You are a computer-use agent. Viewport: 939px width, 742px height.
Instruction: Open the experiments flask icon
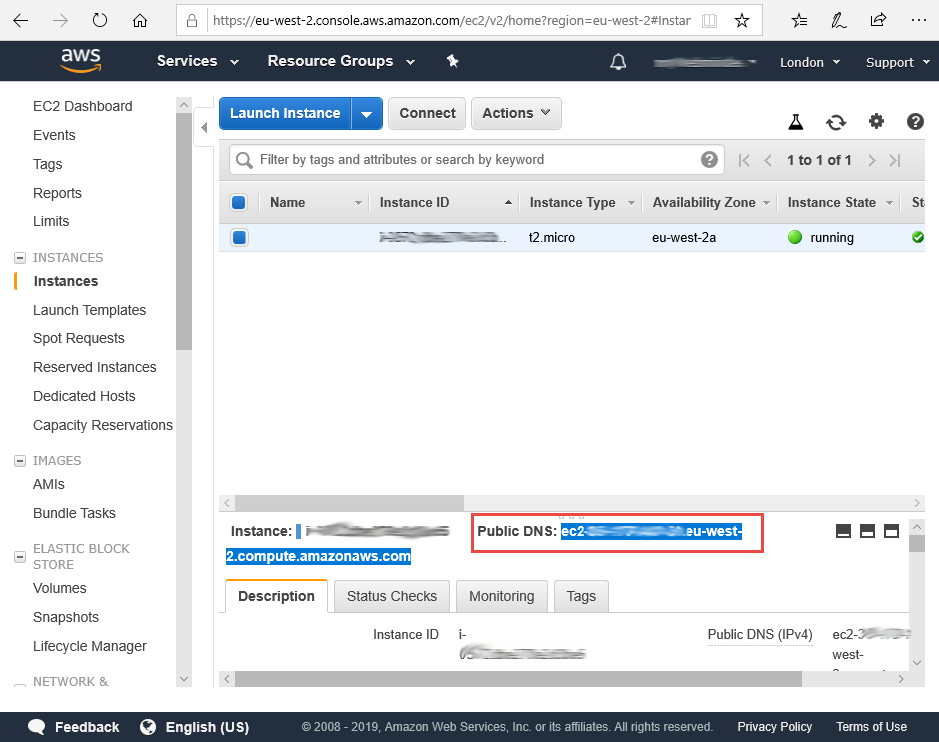(795, 122)
